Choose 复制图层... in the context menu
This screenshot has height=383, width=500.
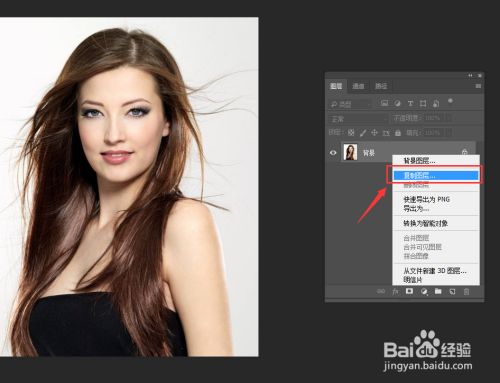point(436,175)
